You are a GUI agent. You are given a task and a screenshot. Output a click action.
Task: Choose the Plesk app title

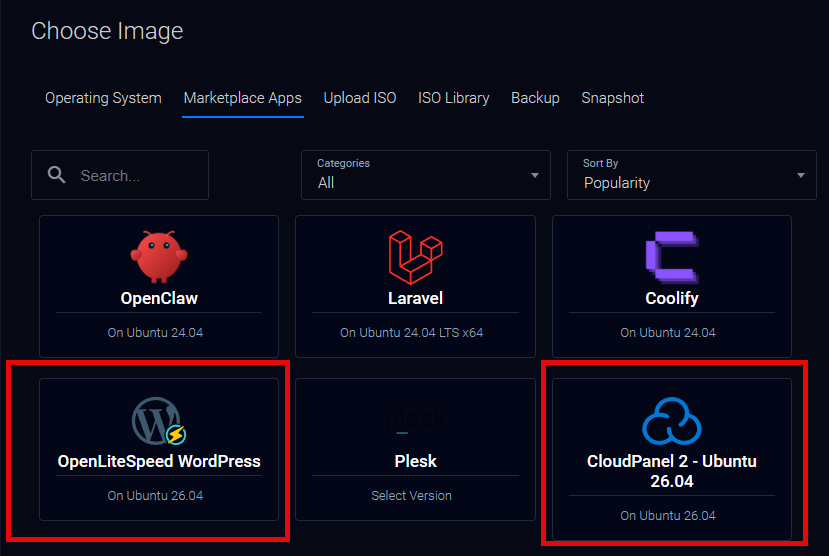click(416, 461)
